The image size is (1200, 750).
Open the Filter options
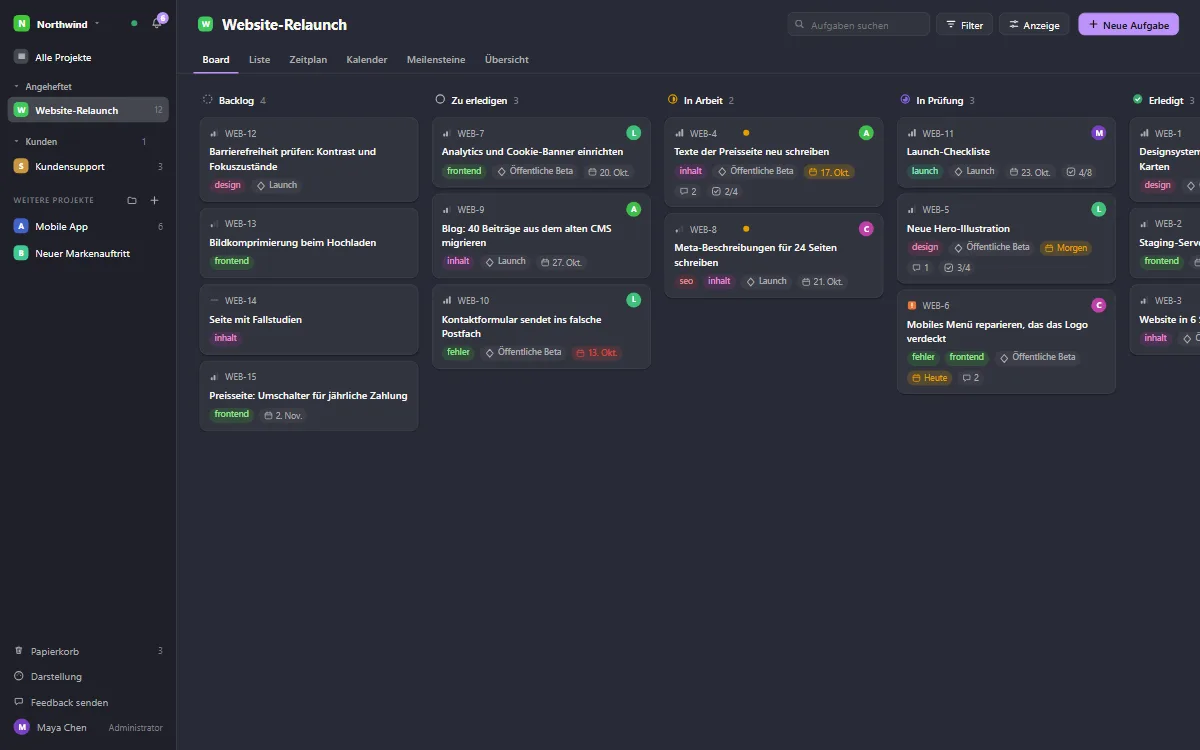point(964,25)
